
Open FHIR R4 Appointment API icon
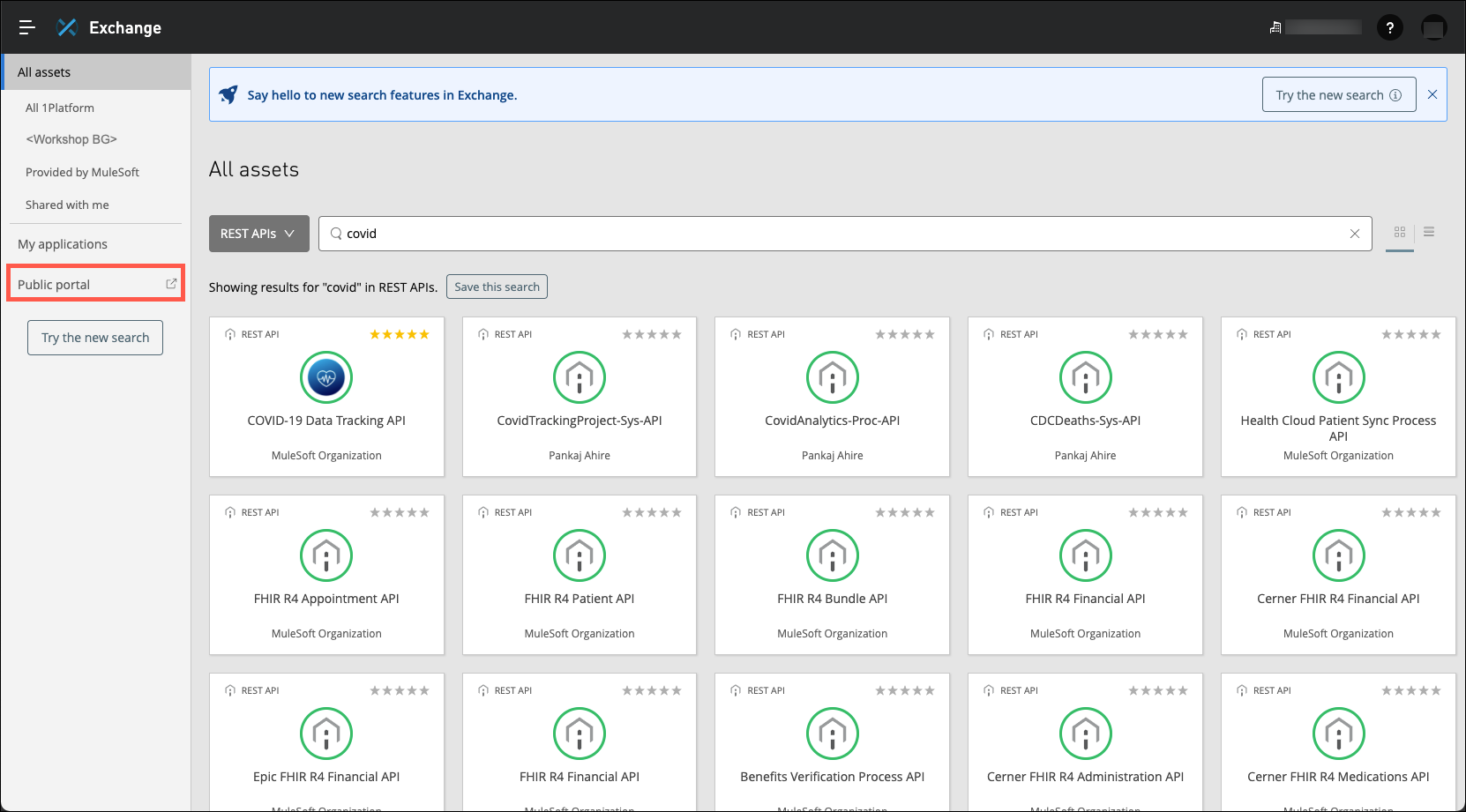[326, 555]
